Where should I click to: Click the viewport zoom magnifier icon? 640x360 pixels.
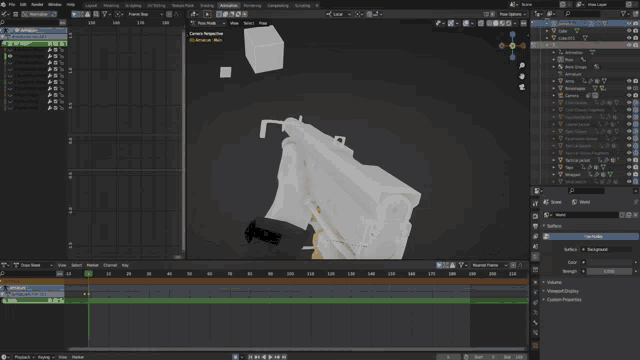point(522,65)
